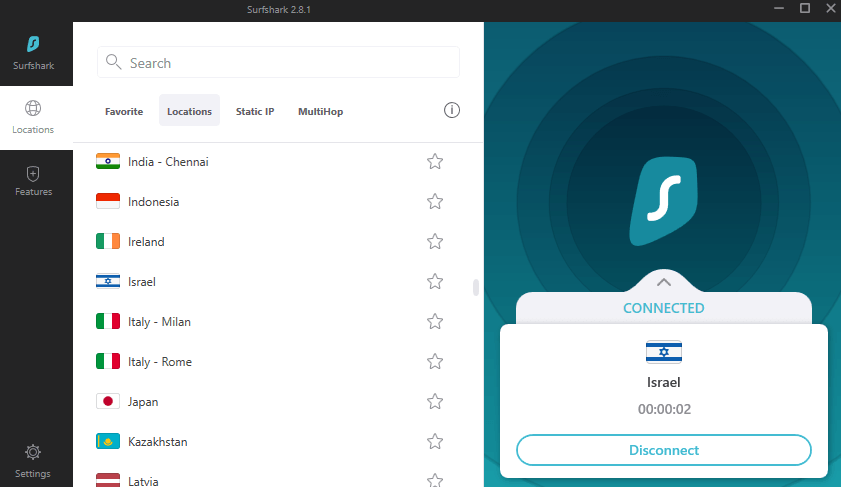Click Israel flag in connection card
Viewport: 841px width, 487px height.
click(664, 352)
